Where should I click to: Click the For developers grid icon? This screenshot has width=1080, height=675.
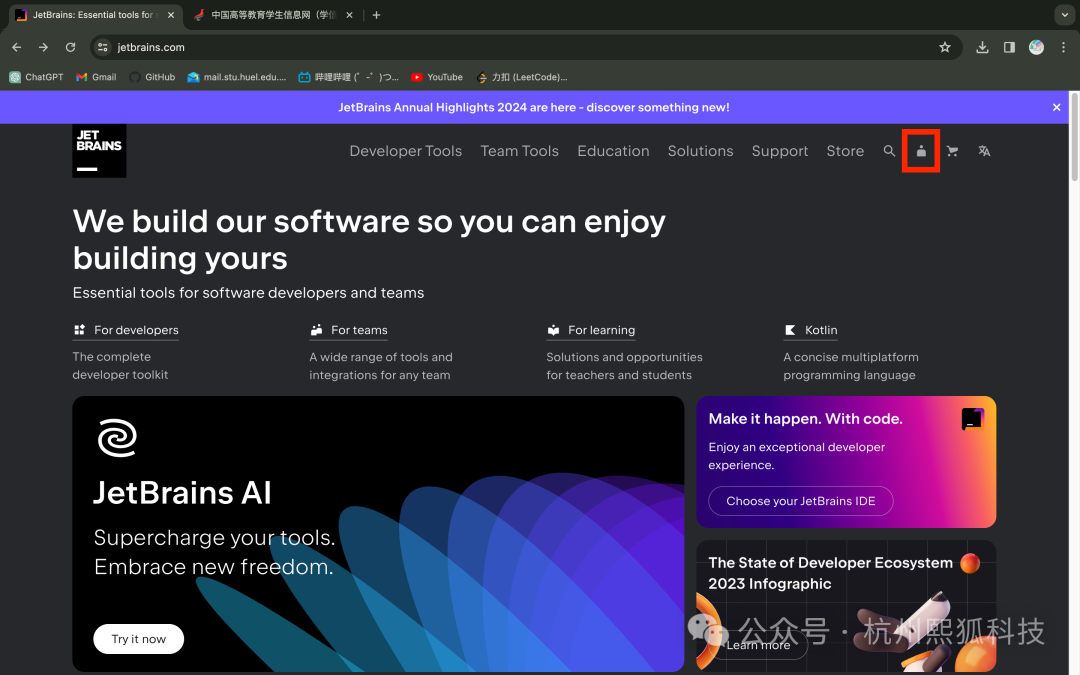(x=79, y=330)
